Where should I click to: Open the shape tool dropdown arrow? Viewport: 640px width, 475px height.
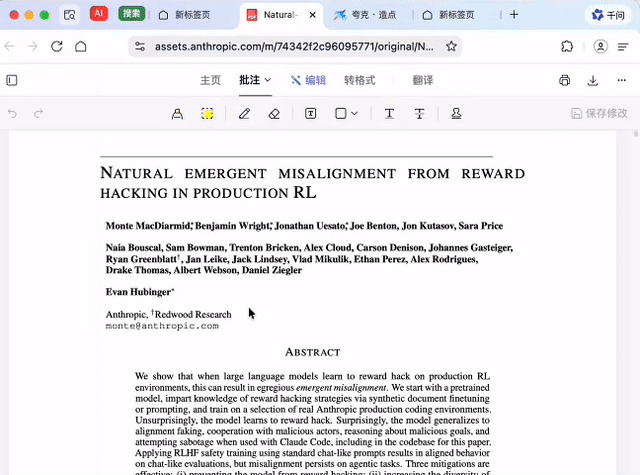(354, 114)
